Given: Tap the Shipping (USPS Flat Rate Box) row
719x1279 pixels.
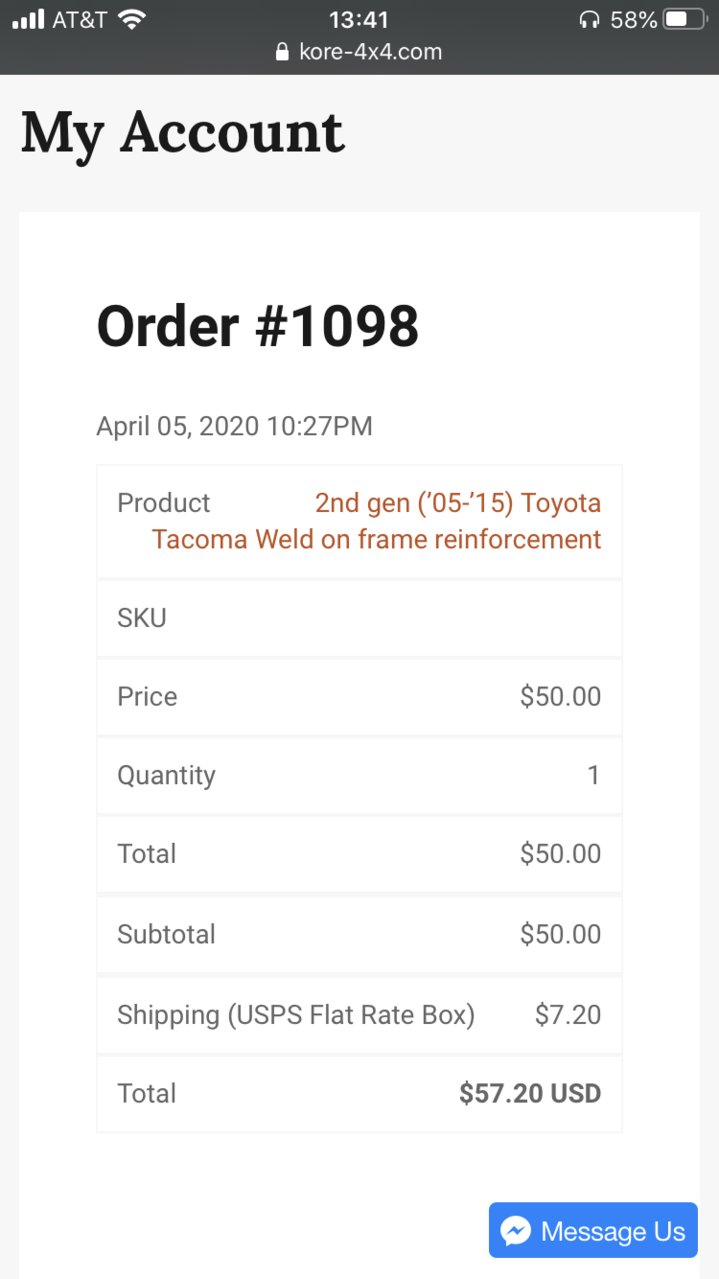Looking at the screenshot, I should [x=359, y=1015].
